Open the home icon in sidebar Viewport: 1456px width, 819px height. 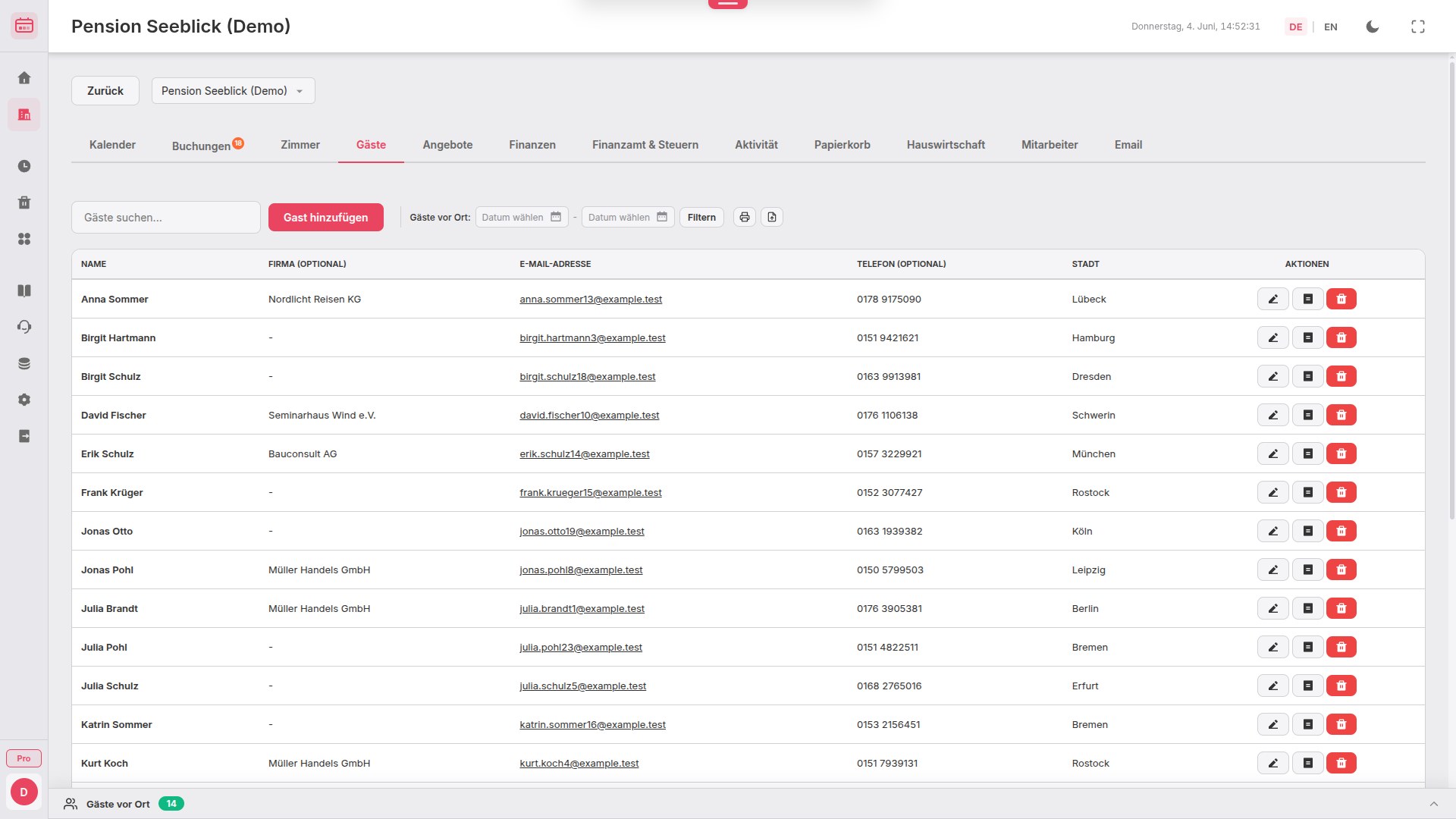(x=24, y=78)
